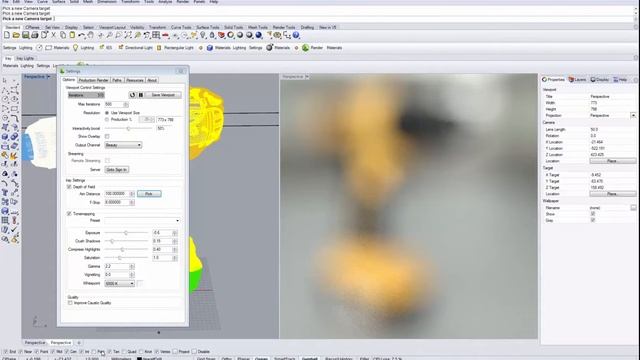This screenshot has width=640, height=360.
Task: Click the Camera Location Place button
Action: tap(613, 161)
